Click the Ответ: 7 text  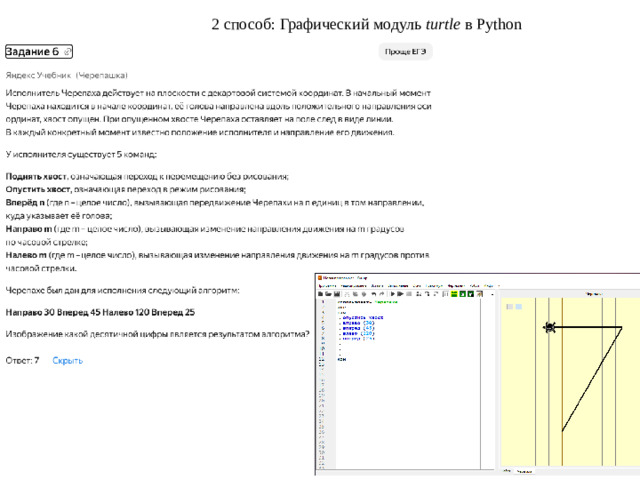click(x=22, y=360)
